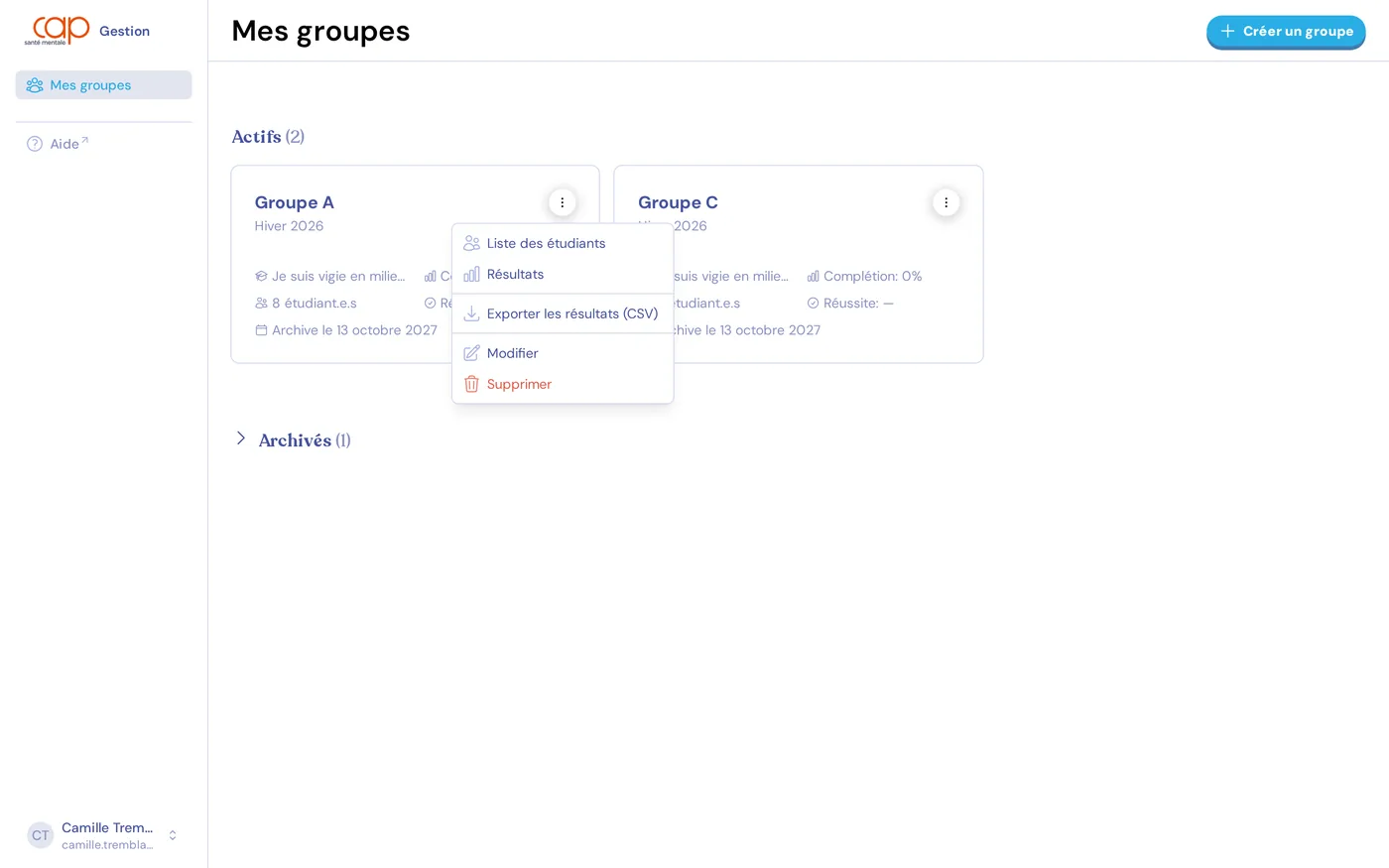Open the Aide help link
This screenshot has height=868, width=1389.
pyautogui.click(x=69, y=144)
